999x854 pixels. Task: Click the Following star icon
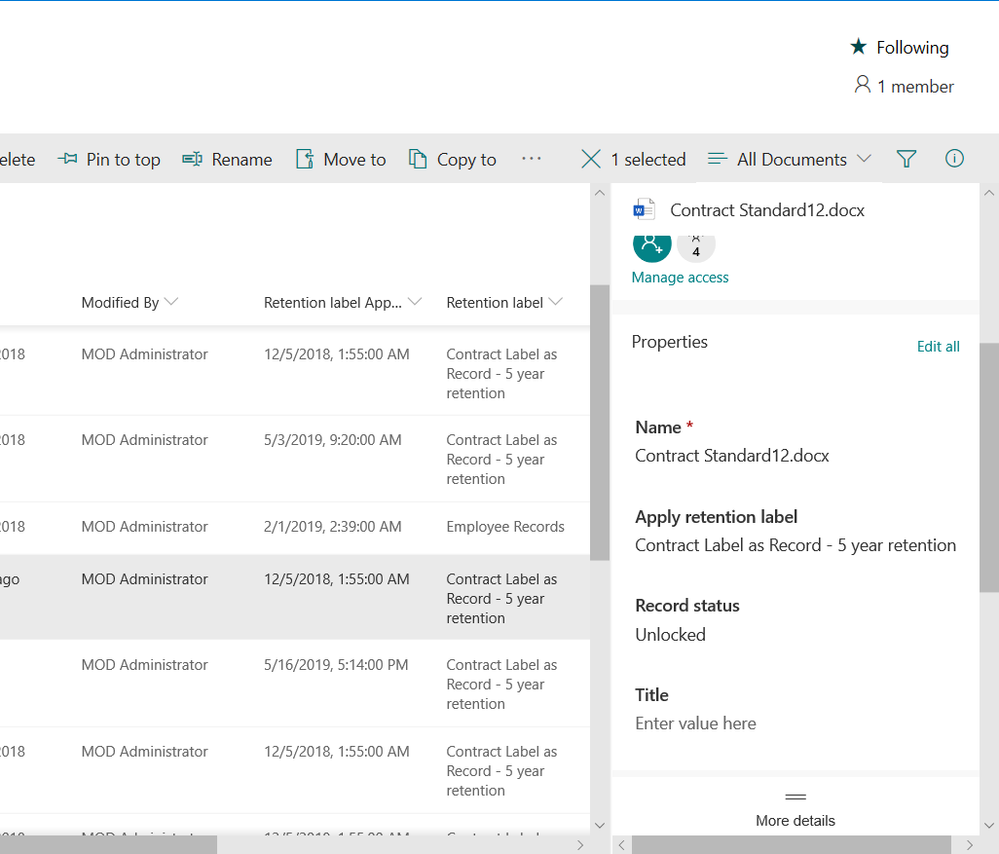pyautogui.click(x=858, y=47)
